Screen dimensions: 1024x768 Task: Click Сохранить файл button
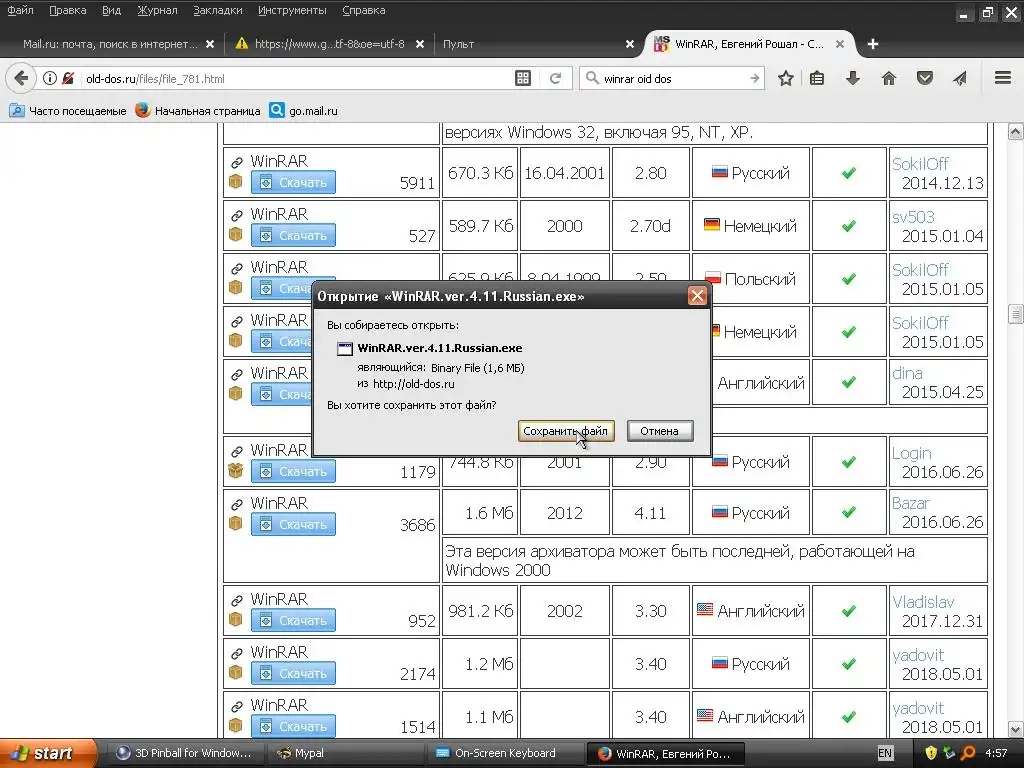[x=566, y=431]
